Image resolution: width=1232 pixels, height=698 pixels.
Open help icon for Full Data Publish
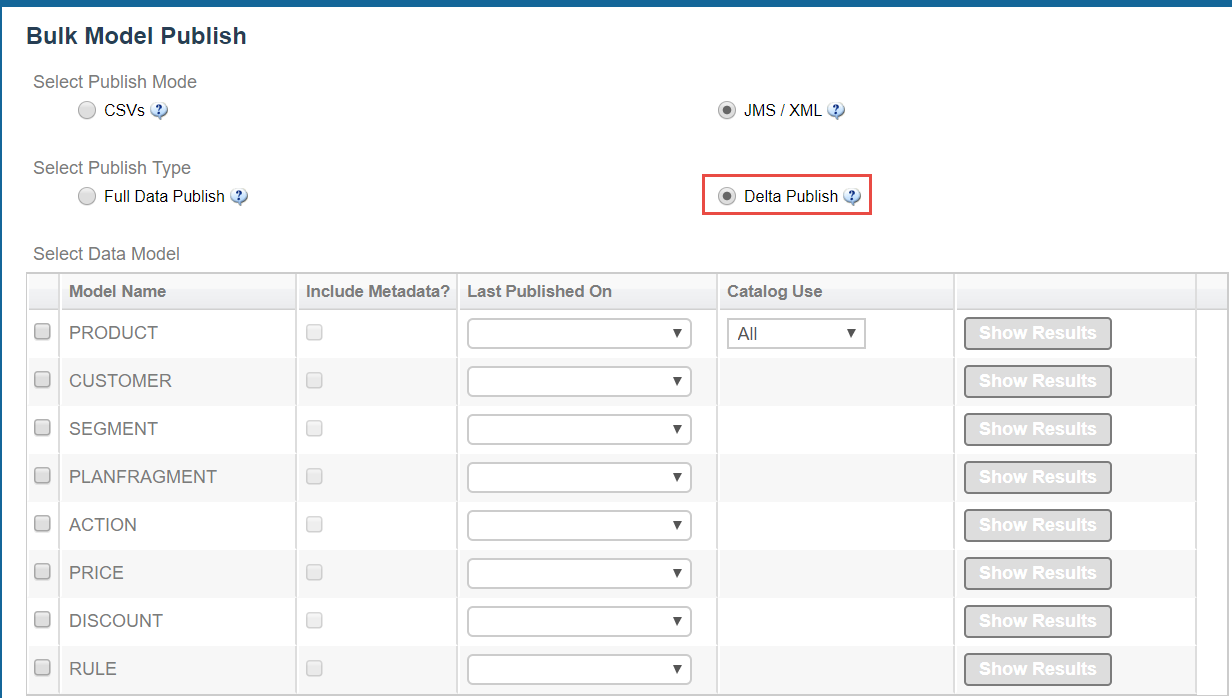click(239, 197)
